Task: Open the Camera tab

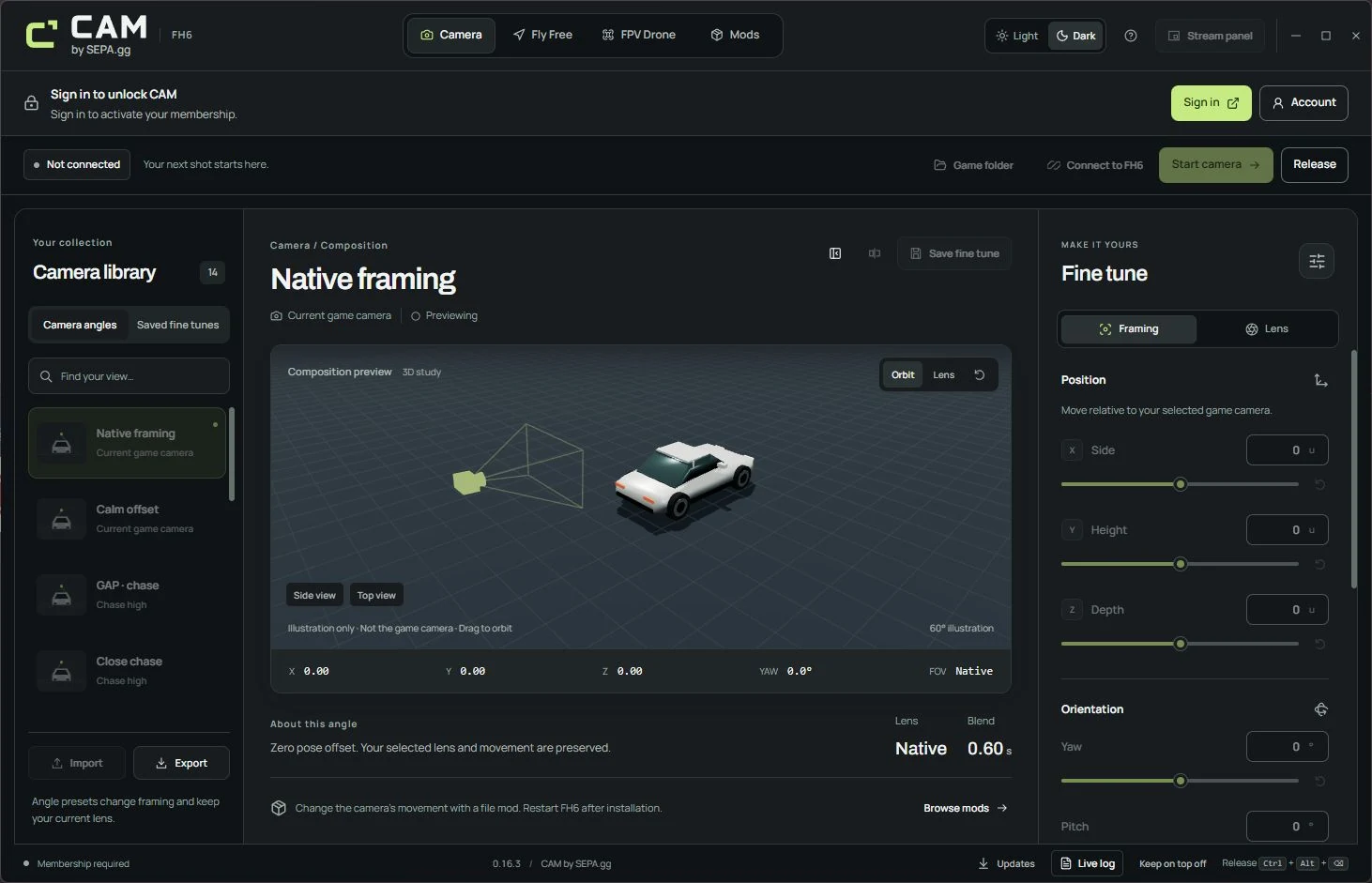Action: 451,35
